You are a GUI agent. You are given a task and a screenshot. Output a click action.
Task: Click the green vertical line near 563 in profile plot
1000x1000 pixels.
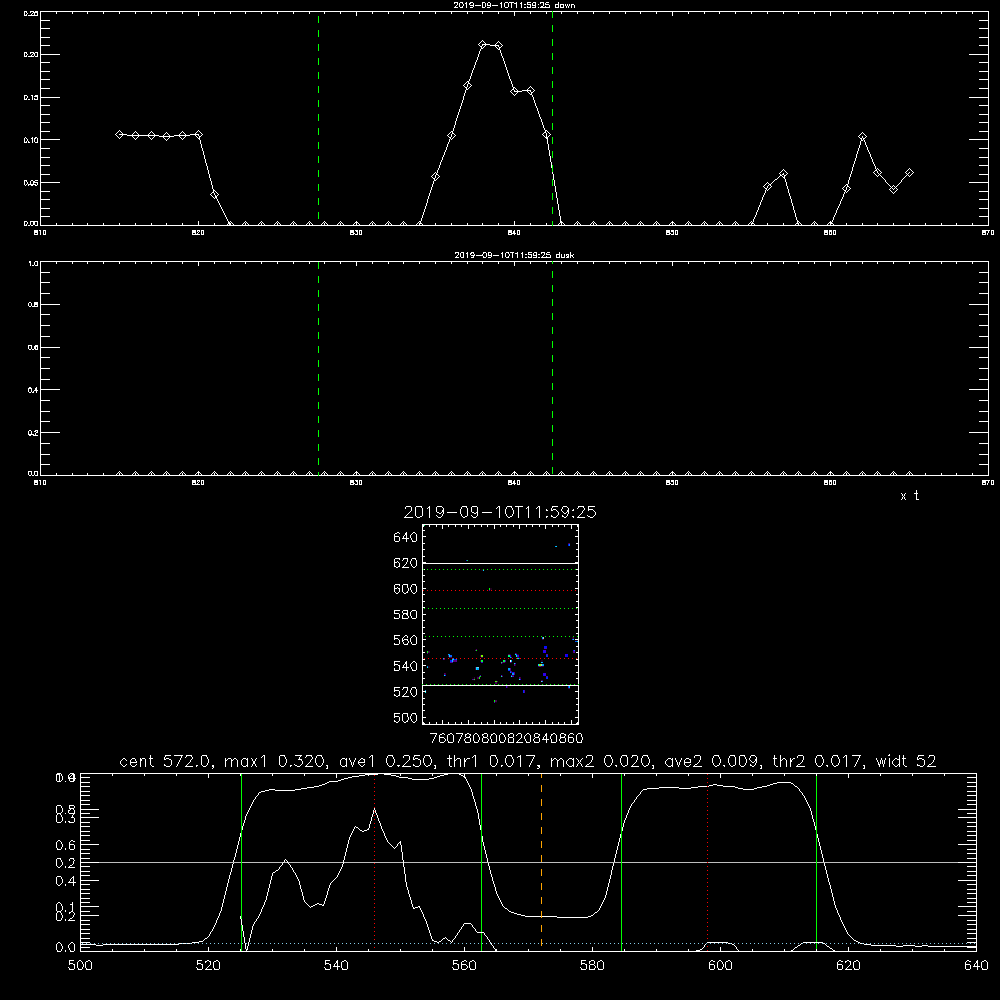[482, 861]
